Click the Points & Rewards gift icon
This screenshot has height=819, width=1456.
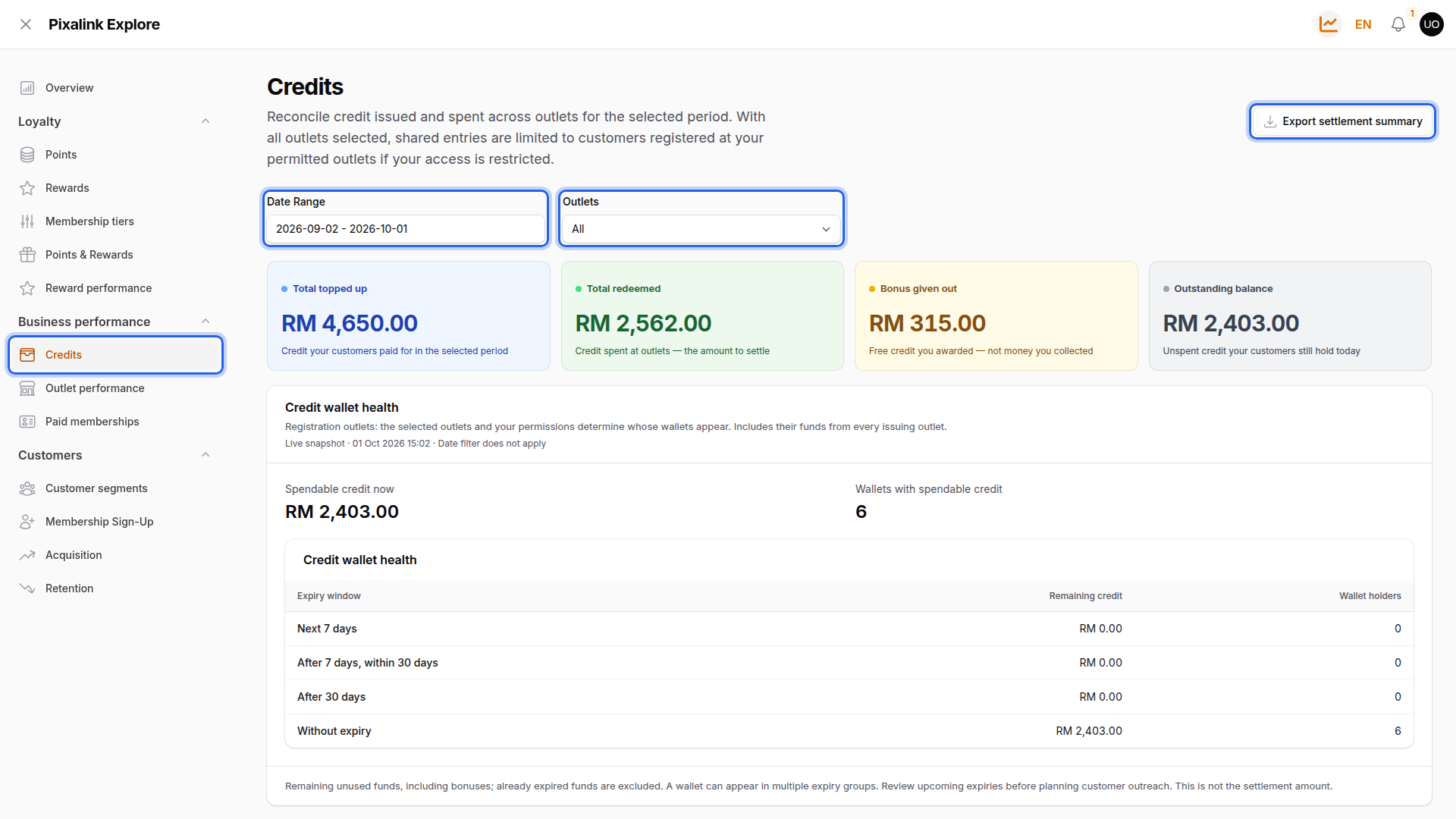coord(27,255)
